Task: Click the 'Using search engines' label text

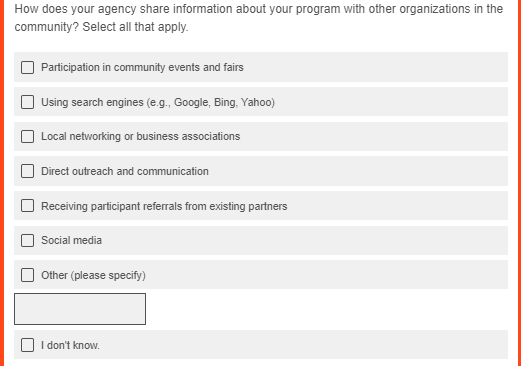Action: coord(92,102)
